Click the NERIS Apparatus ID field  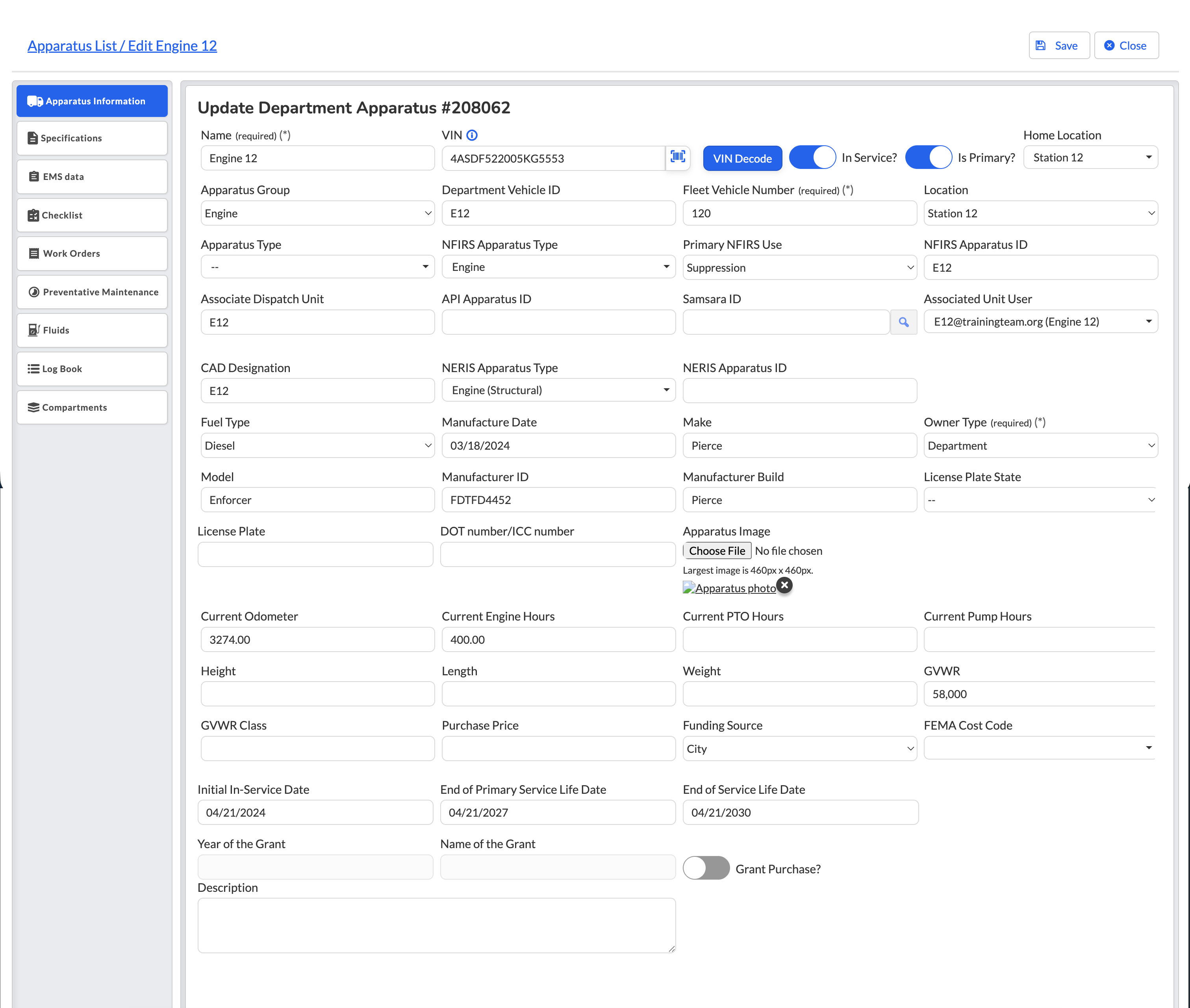(x=800, y=391)
